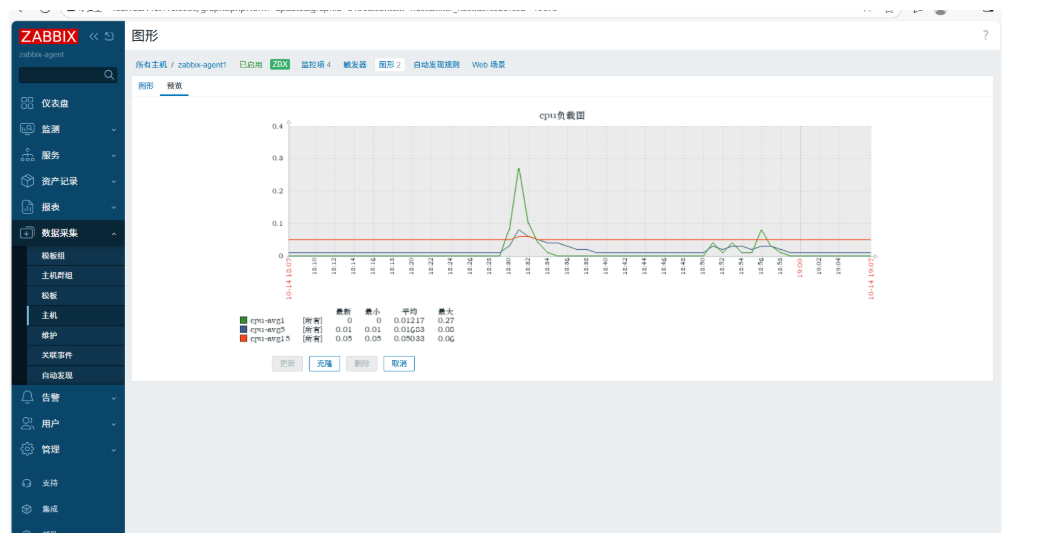The width and height of the screenshot is (1040, 552).
Task: Click the ZABBIX logo
Action: coord(48,36)
